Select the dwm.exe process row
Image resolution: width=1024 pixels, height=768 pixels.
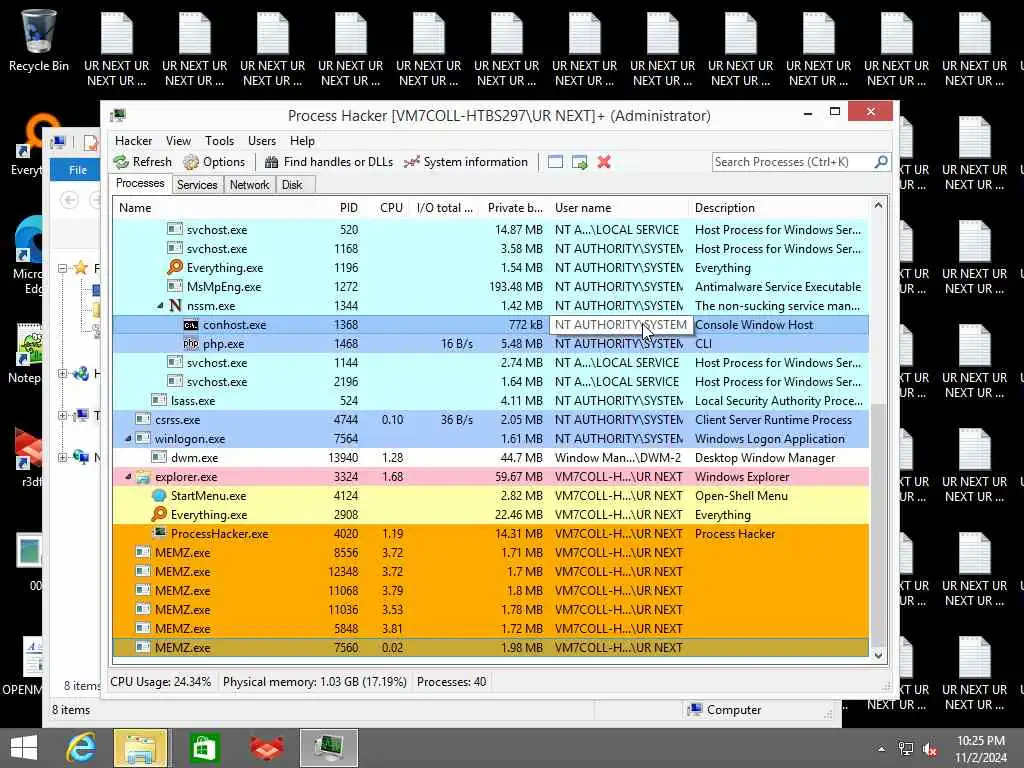coord(490,458)
